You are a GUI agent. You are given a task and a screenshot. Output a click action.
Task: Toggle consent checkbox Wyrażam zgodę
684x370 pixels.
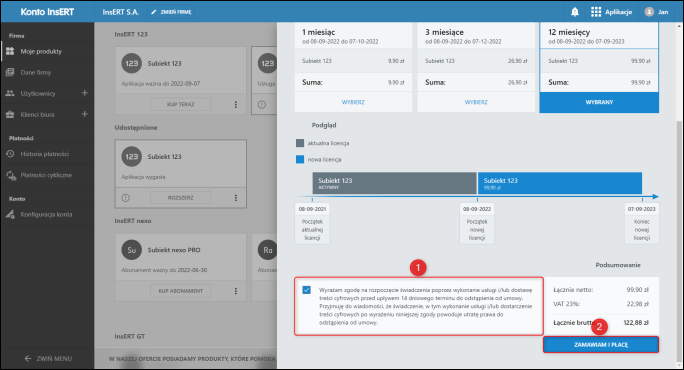coord(307,290)
